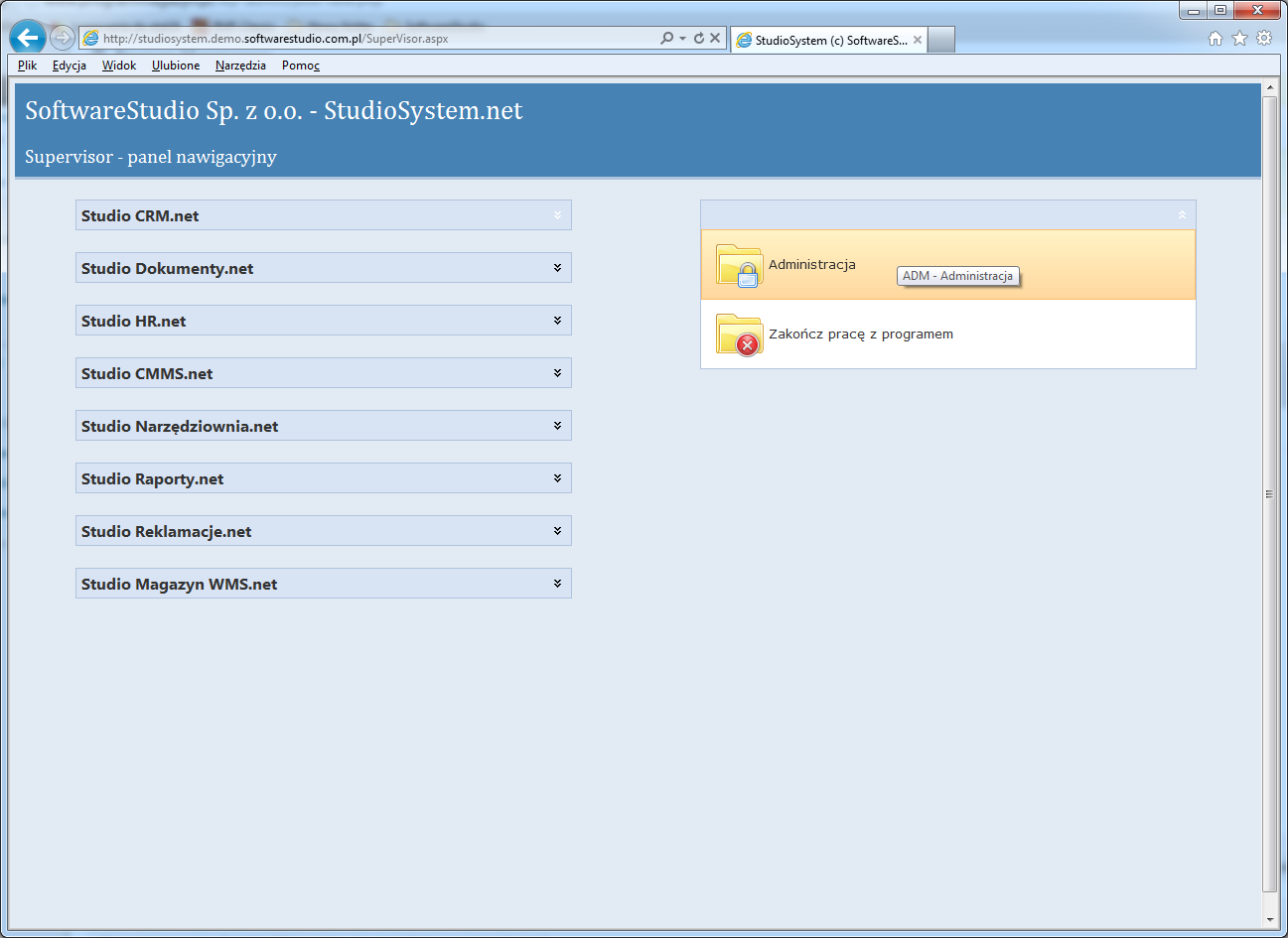This screenshot has width=1288, height=938.
Task: Close the StudioSystem browser tab
Action: (918, 40)
